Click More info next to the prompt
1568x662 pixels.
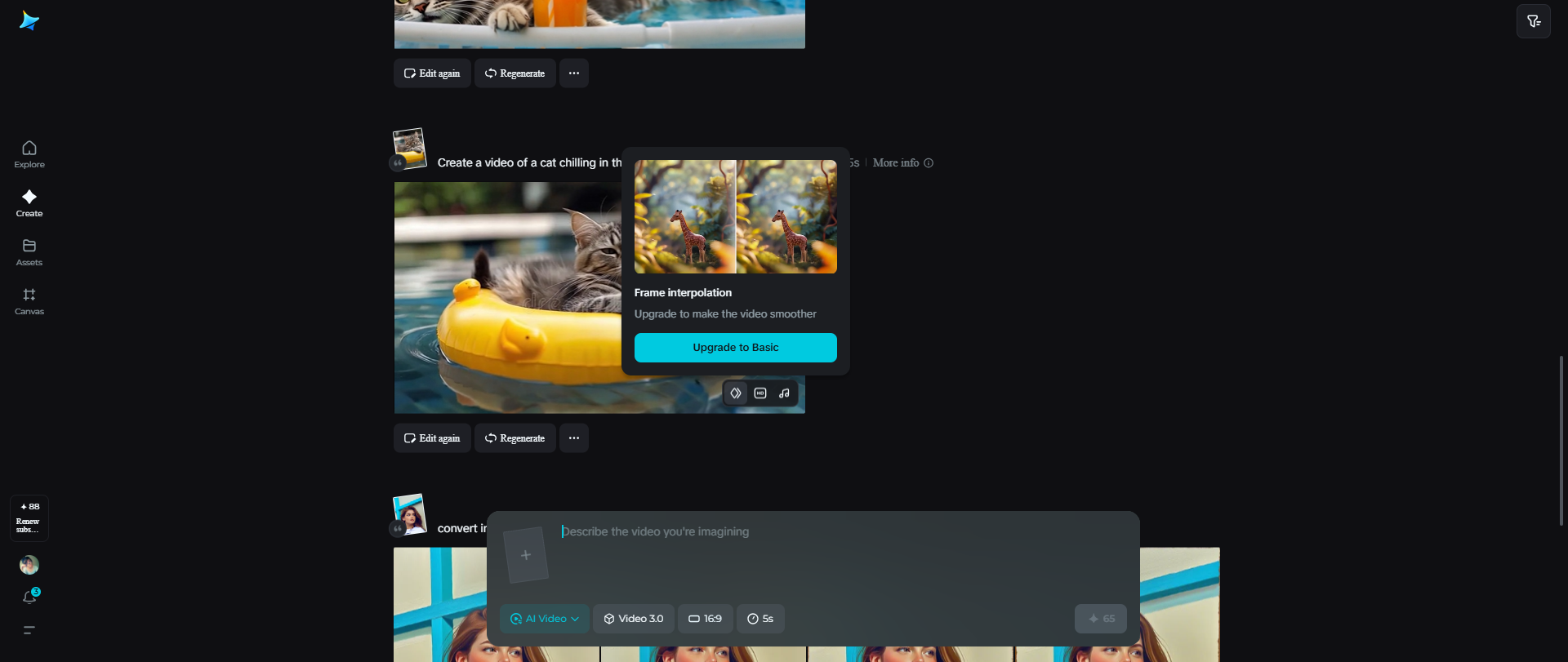(x=902, y=163)
